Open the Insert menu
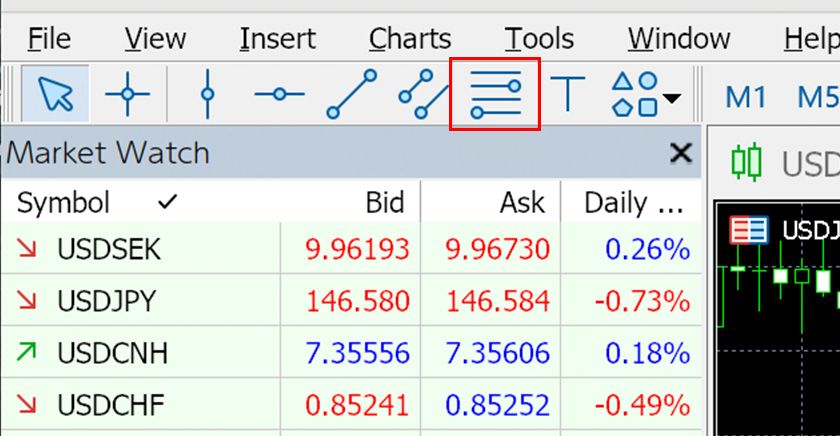This screenshot has height=436, width=840. 277,39
